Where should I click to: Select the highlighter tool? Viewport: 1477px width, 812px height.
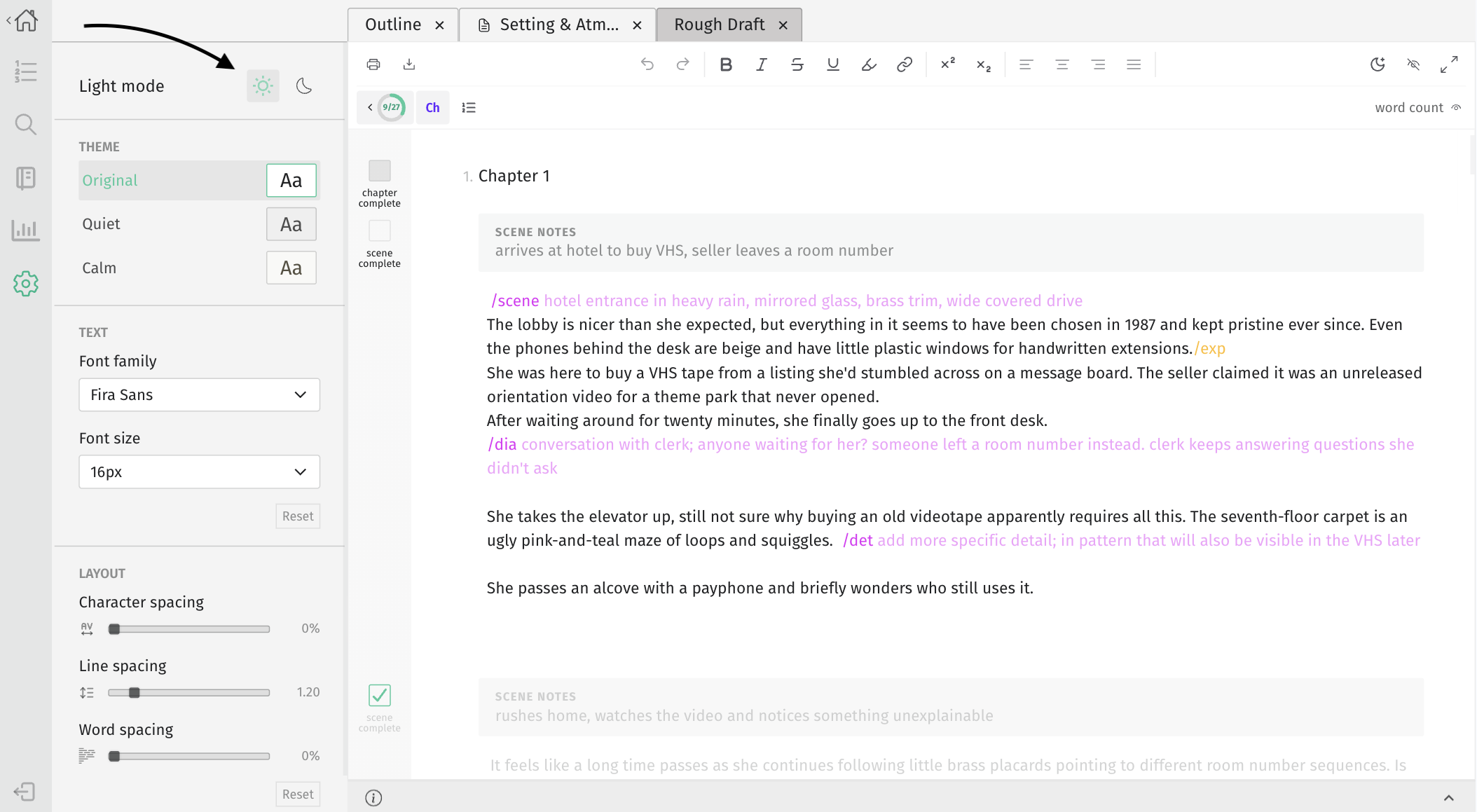click(869, 64)
